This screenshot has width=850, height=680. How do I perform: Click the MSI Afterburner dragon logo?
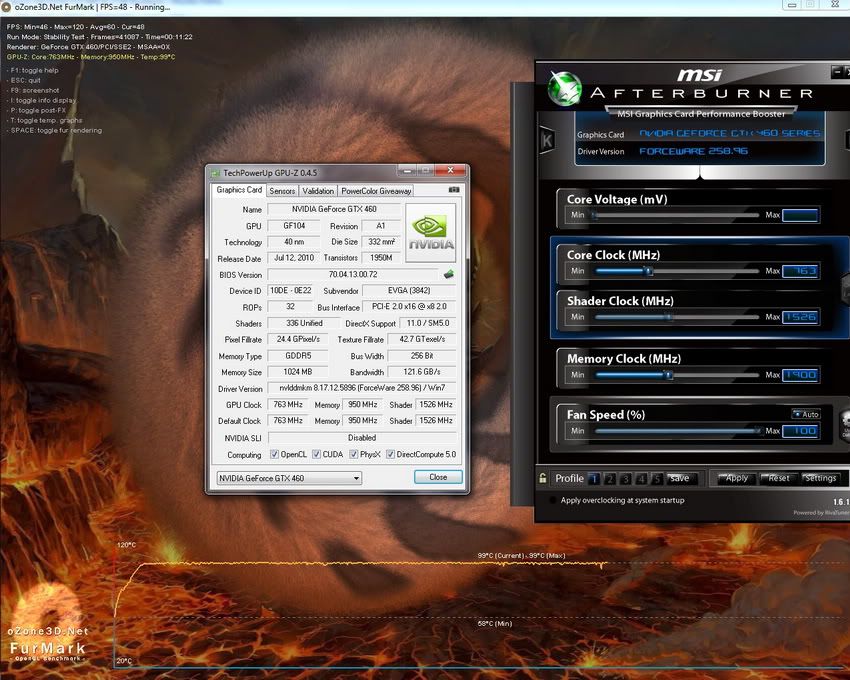pos(564,88)
